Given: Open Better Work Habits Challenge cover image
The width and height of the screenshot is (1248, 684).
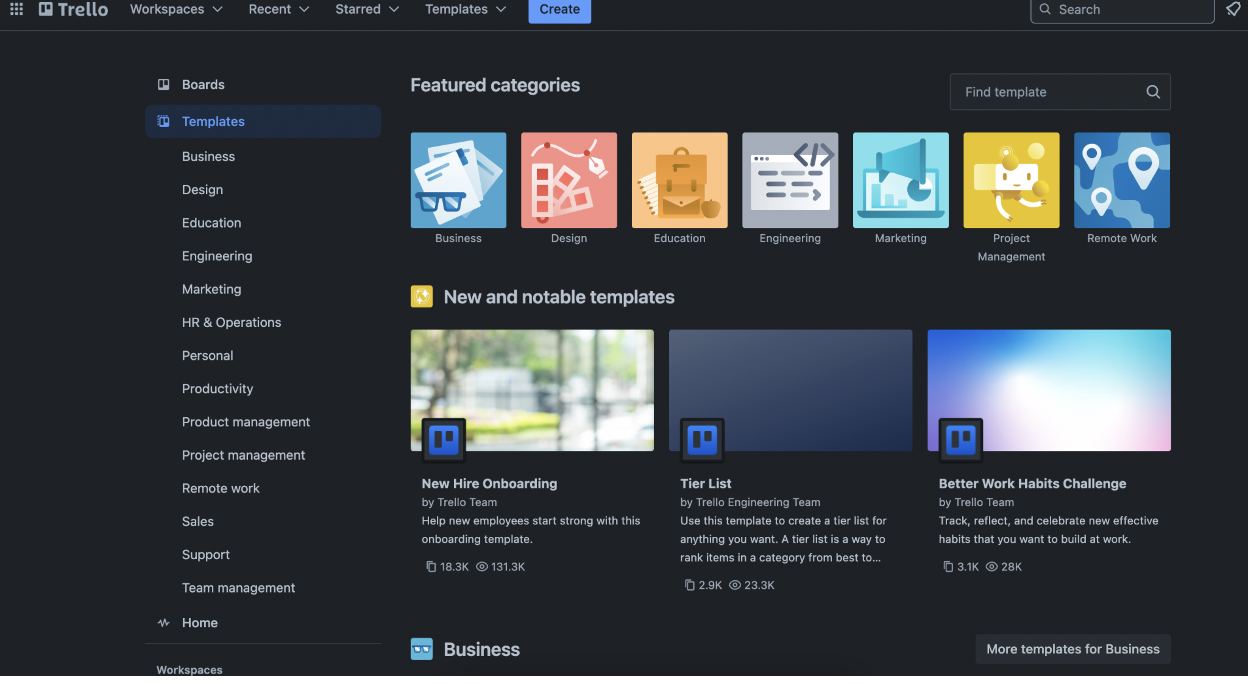Looking at the screenshot, I should coord(1049,390).
